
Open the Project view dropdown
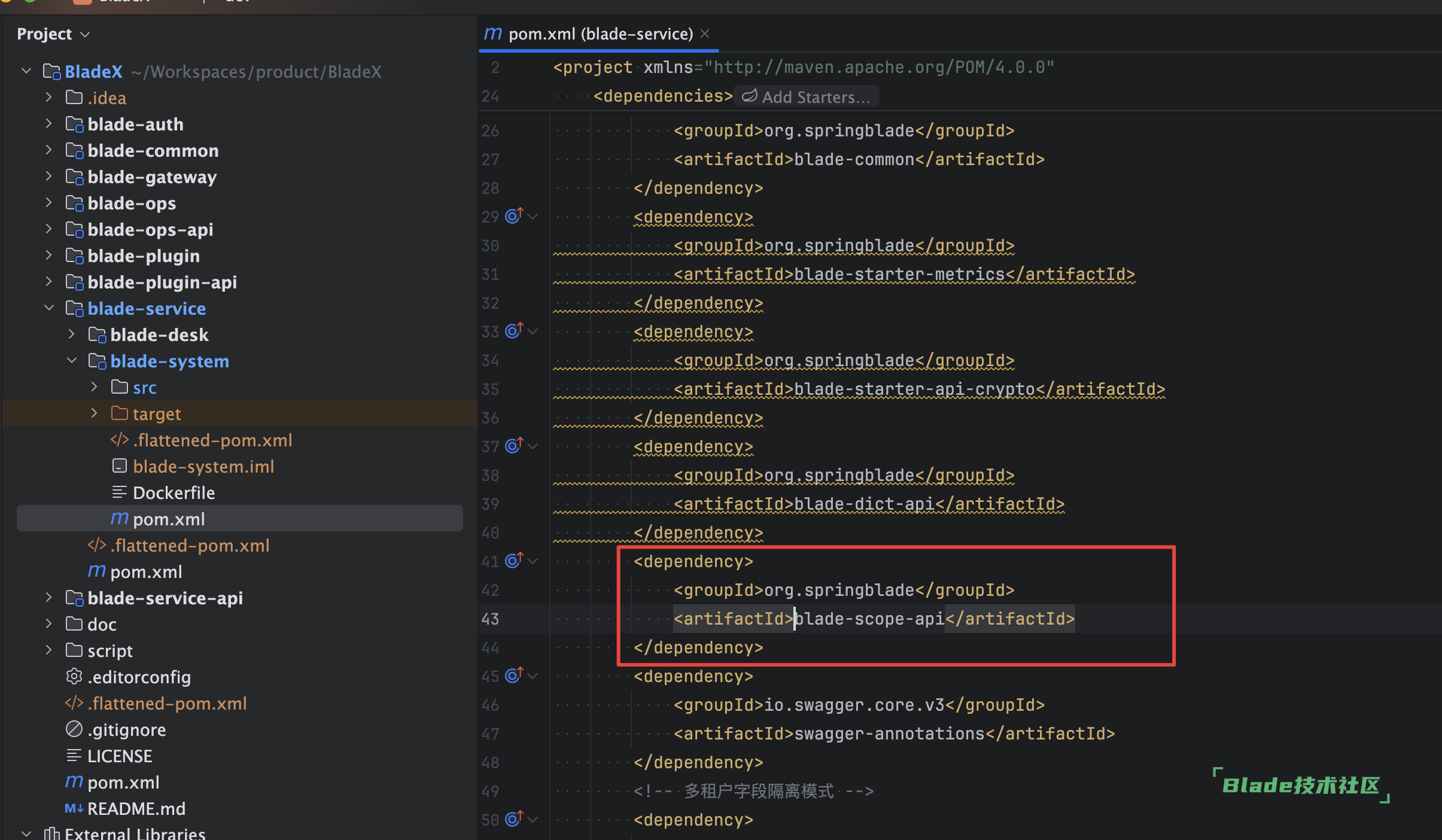[53, 34]
